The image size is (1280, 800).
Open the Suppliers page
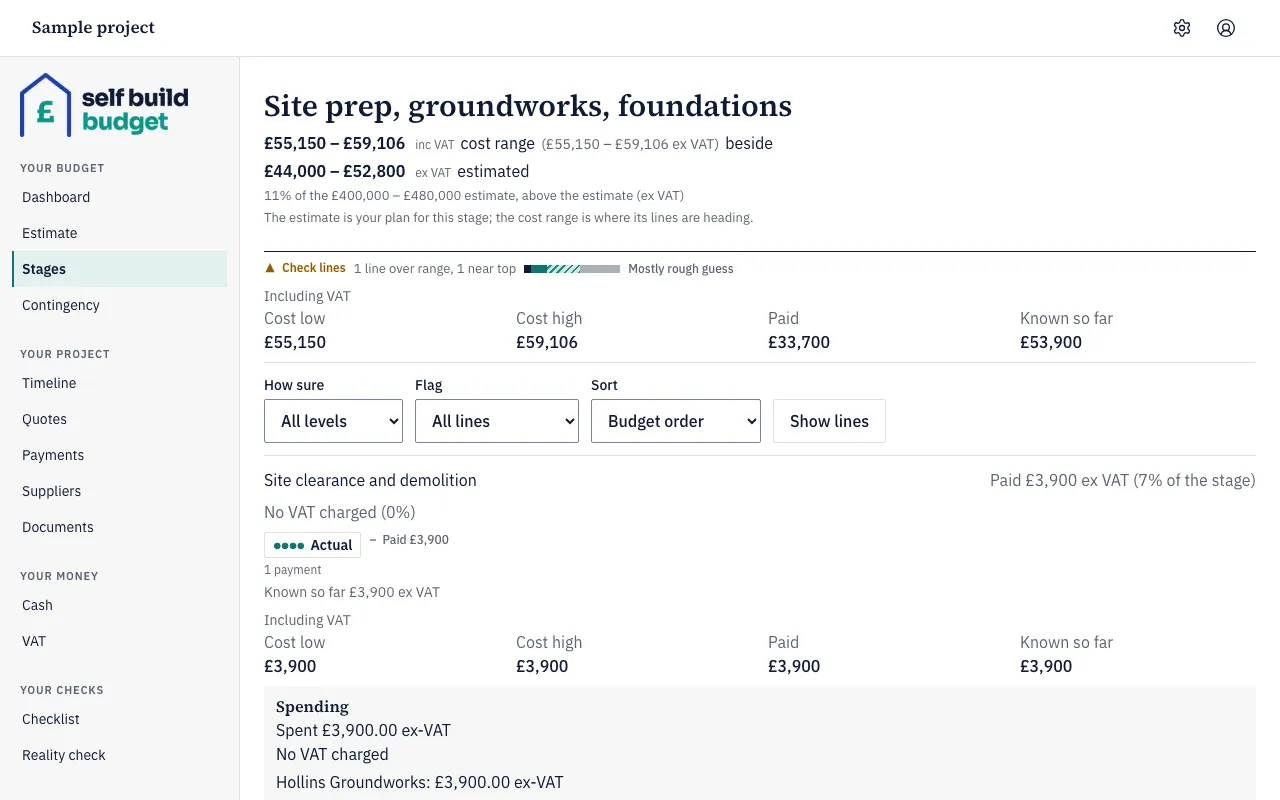(x=119, y=491)
